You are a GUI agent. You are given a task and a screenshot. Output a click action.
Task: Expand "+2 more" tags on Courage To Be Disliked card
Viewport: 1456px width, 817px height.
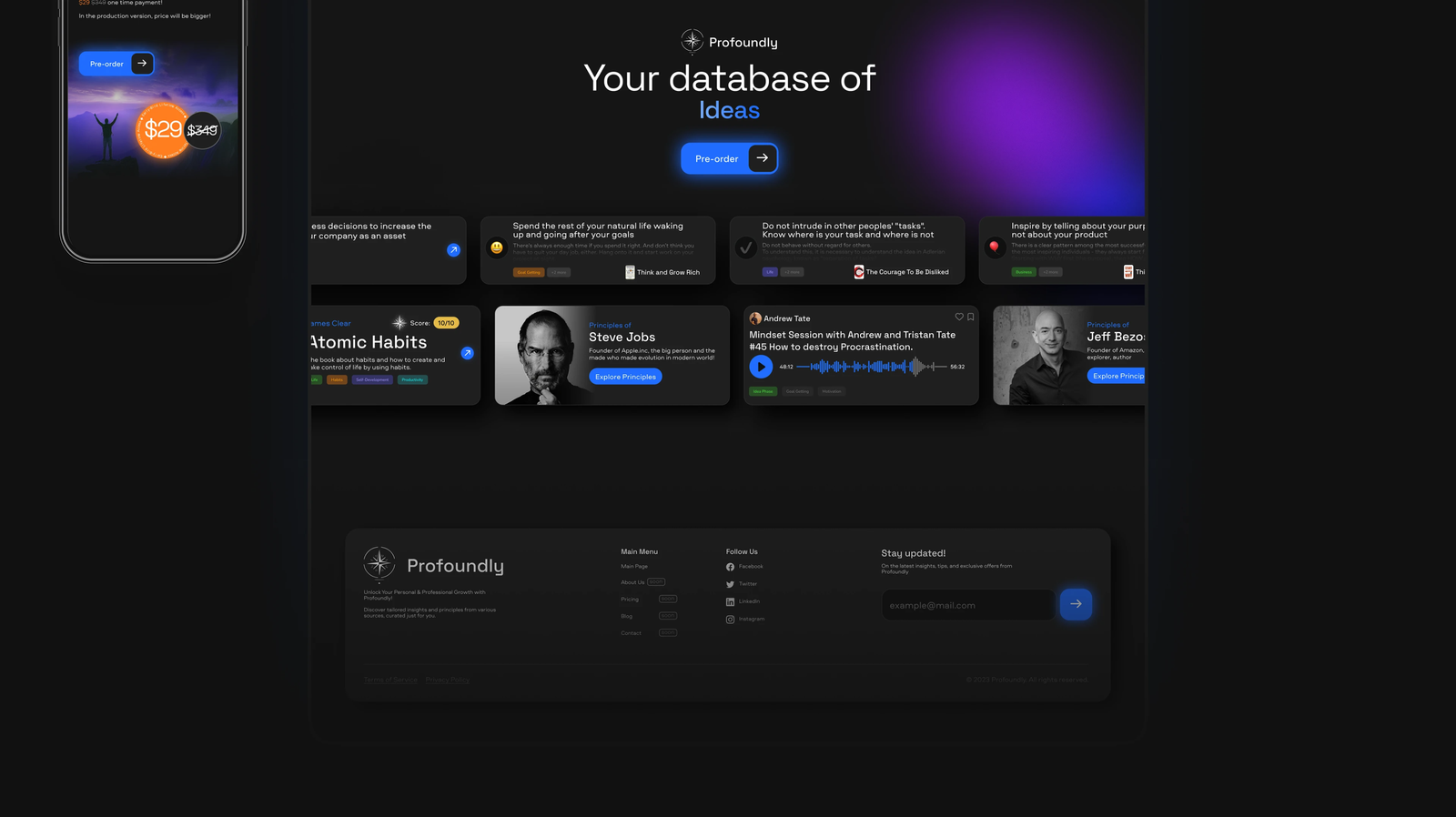point(793,272)
